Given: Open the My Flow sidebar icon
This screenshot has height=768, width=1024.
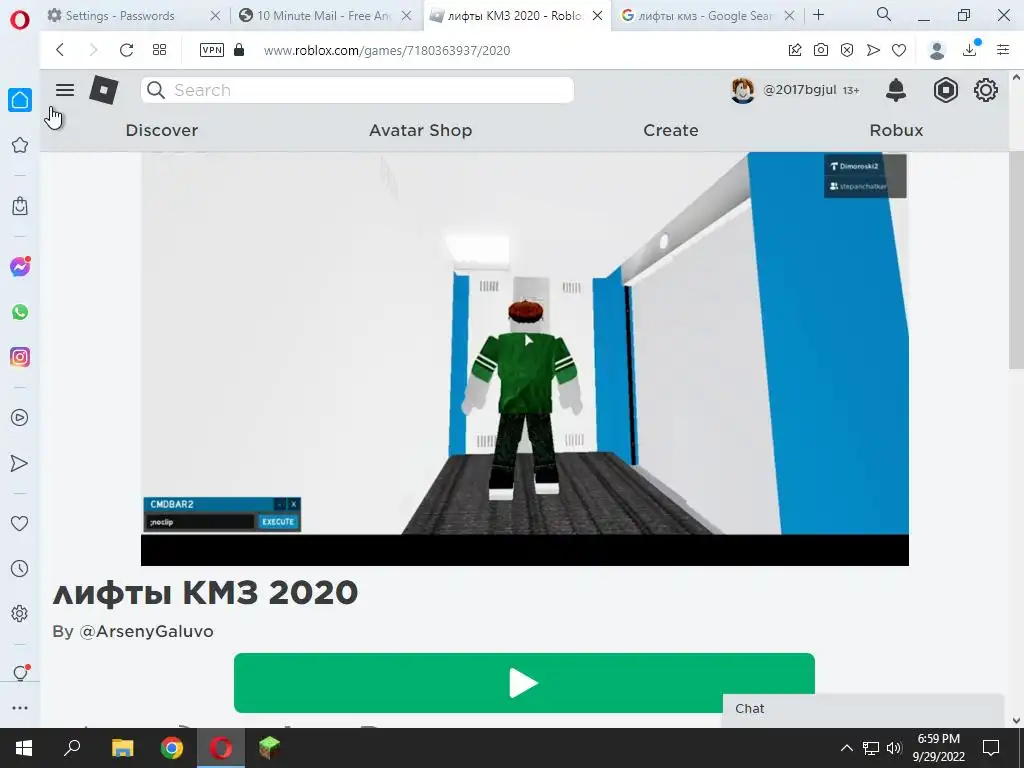Looking at the screenshot, I should point(20,463).
